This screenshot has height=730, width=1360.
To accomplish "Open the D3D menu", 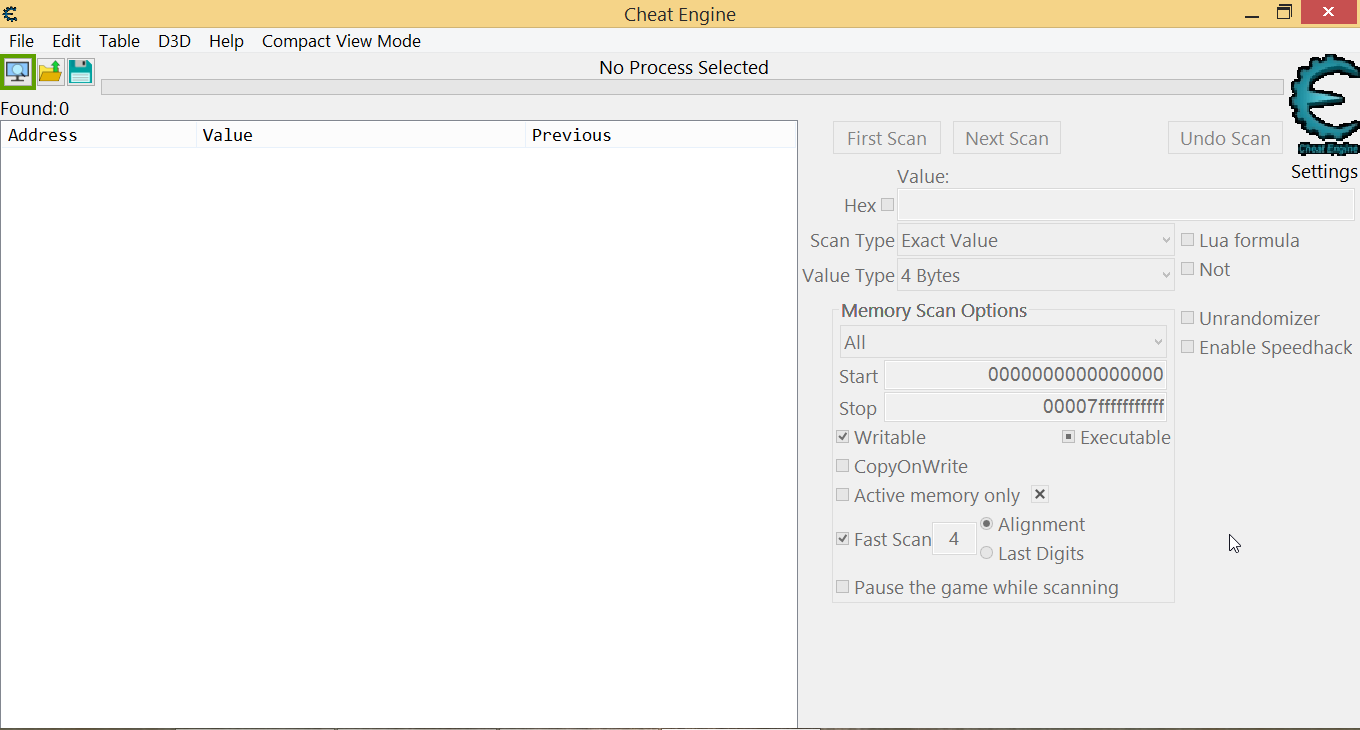I will (174, 41).
